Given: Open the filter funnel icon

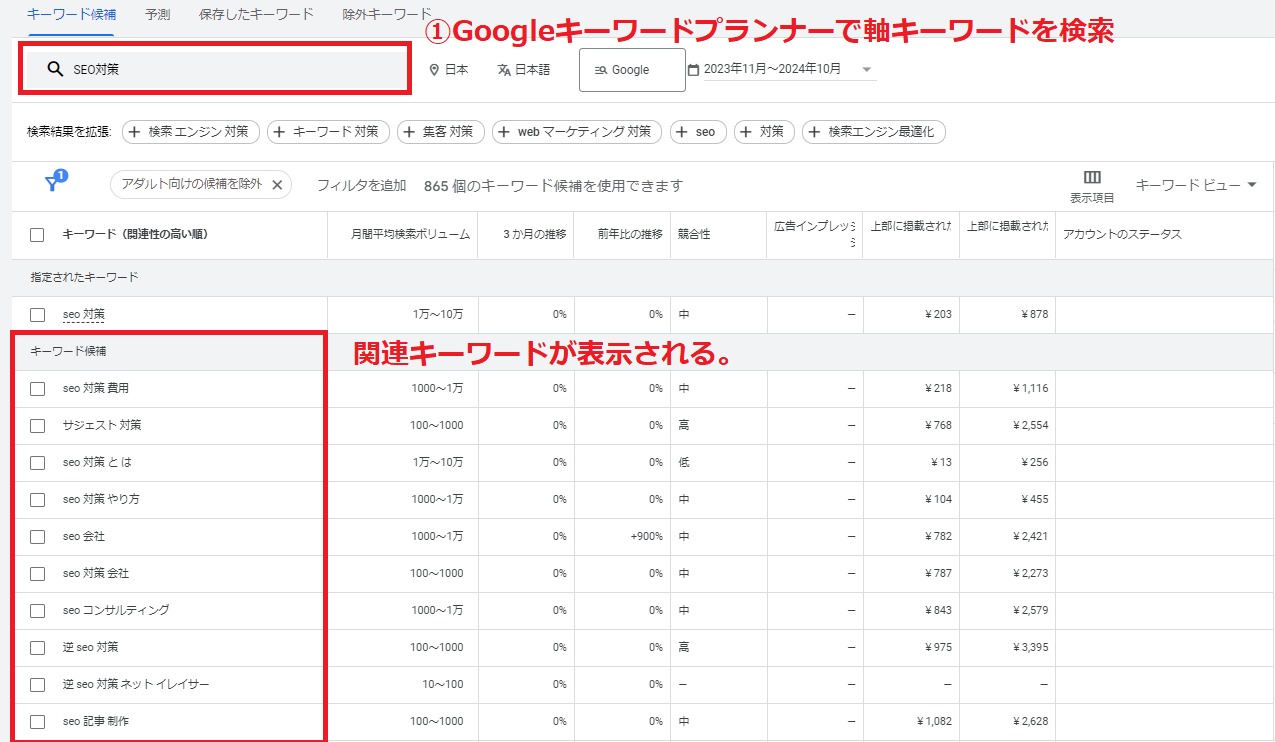Looking at the screenshot, I should 54,182.
